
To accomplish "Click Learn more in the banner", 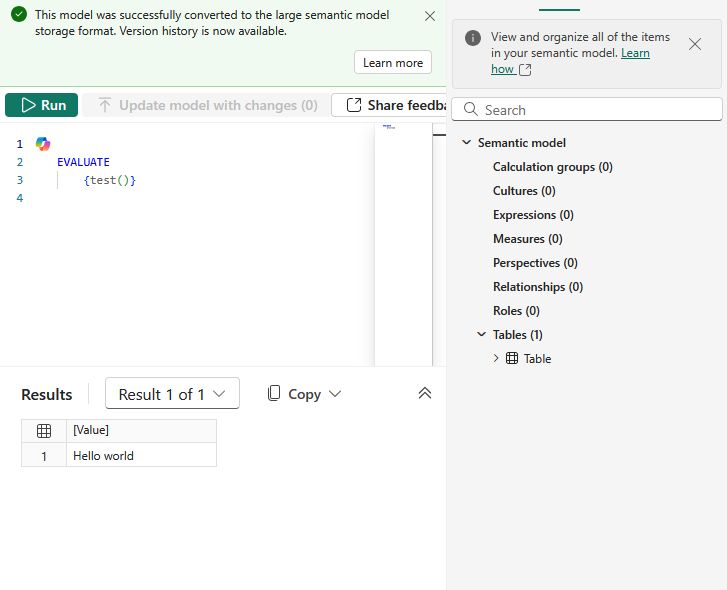I will click(393, 63).
